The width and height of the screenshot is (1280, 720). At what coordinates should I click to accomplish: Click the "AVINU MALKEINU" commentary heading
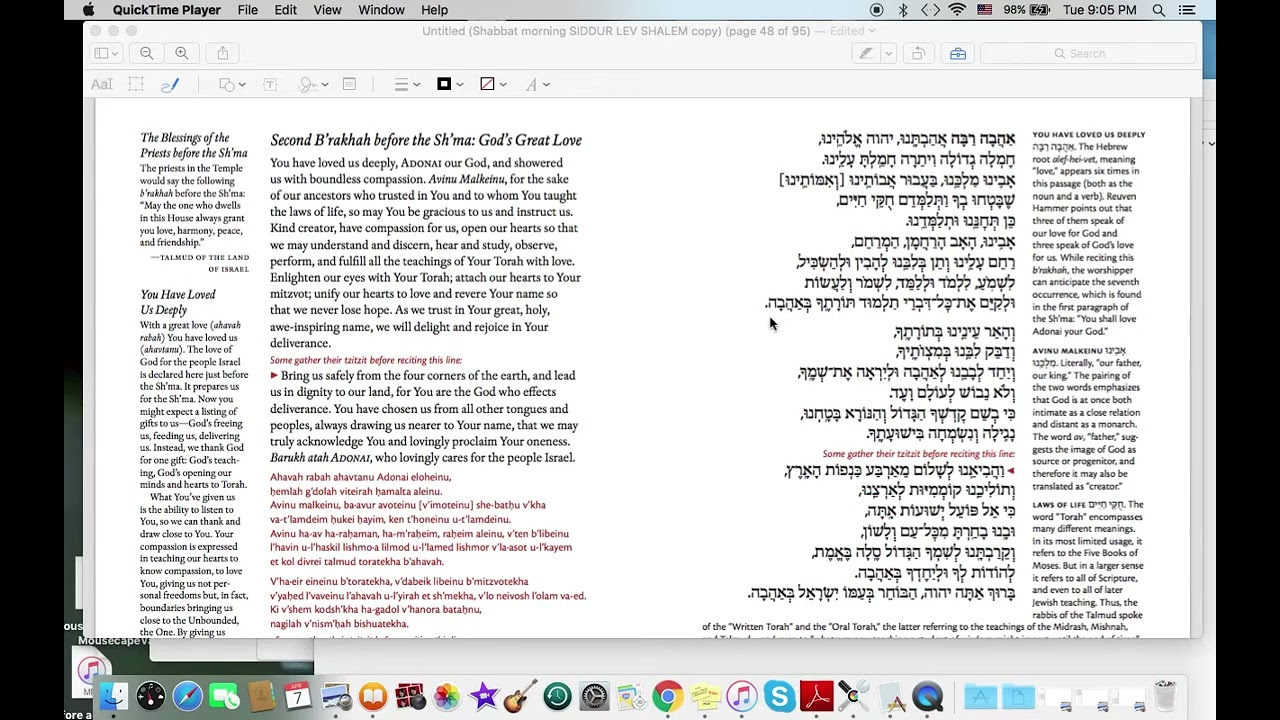pos(1067,351)
